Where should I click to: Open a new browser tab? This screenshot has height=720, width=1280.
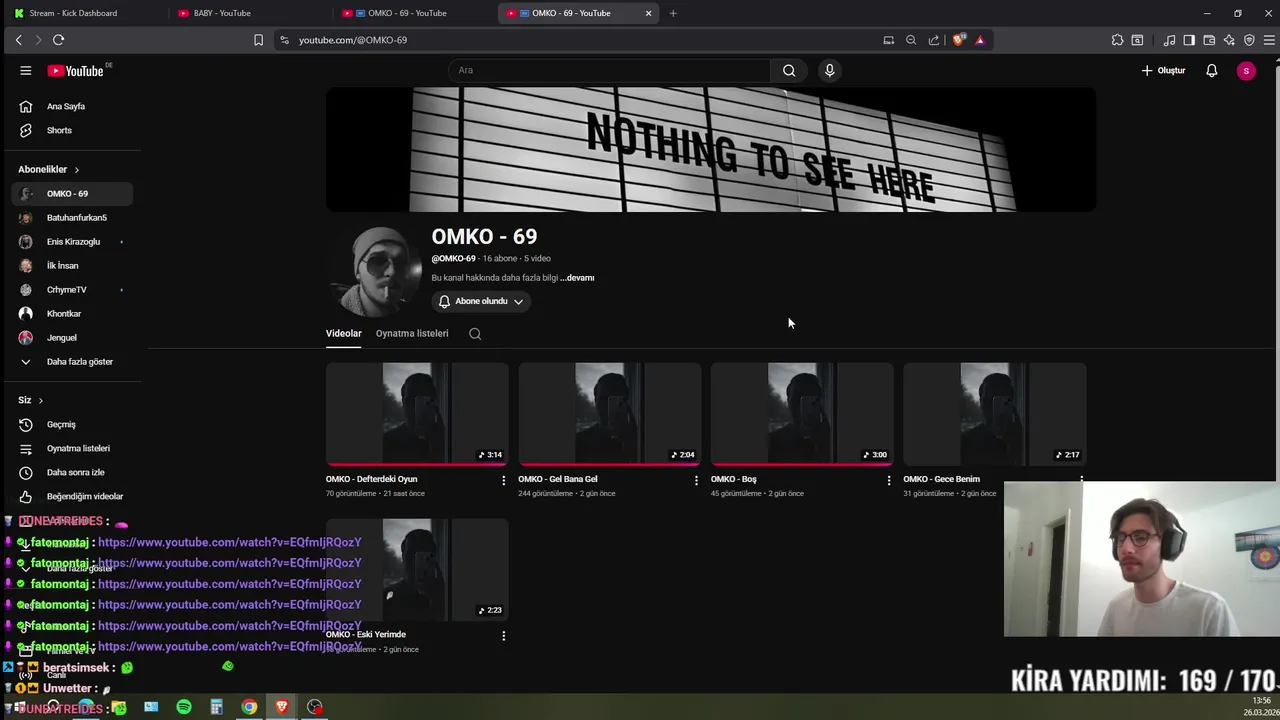pos(673,13)
